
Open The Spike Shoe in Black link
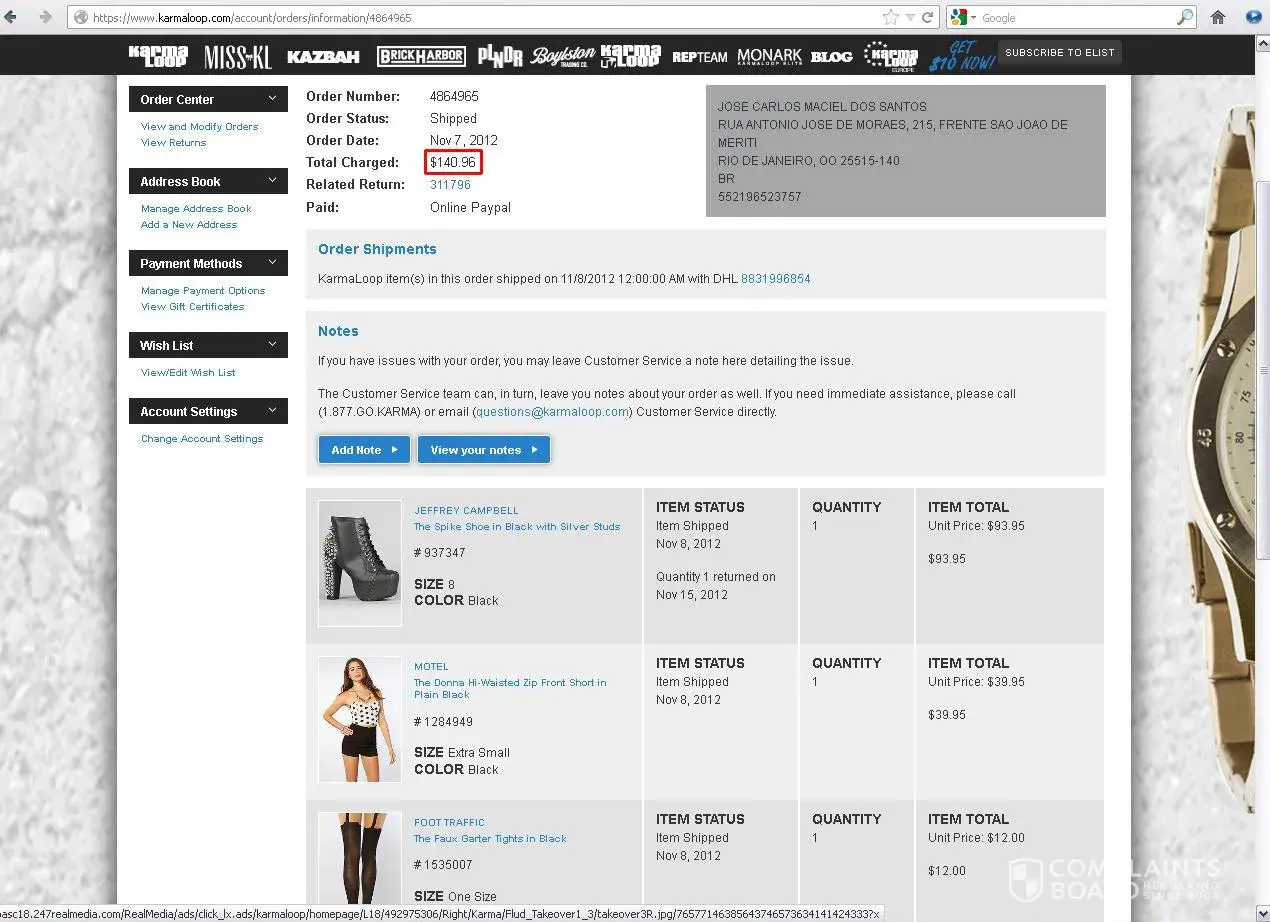click(517, 527)
